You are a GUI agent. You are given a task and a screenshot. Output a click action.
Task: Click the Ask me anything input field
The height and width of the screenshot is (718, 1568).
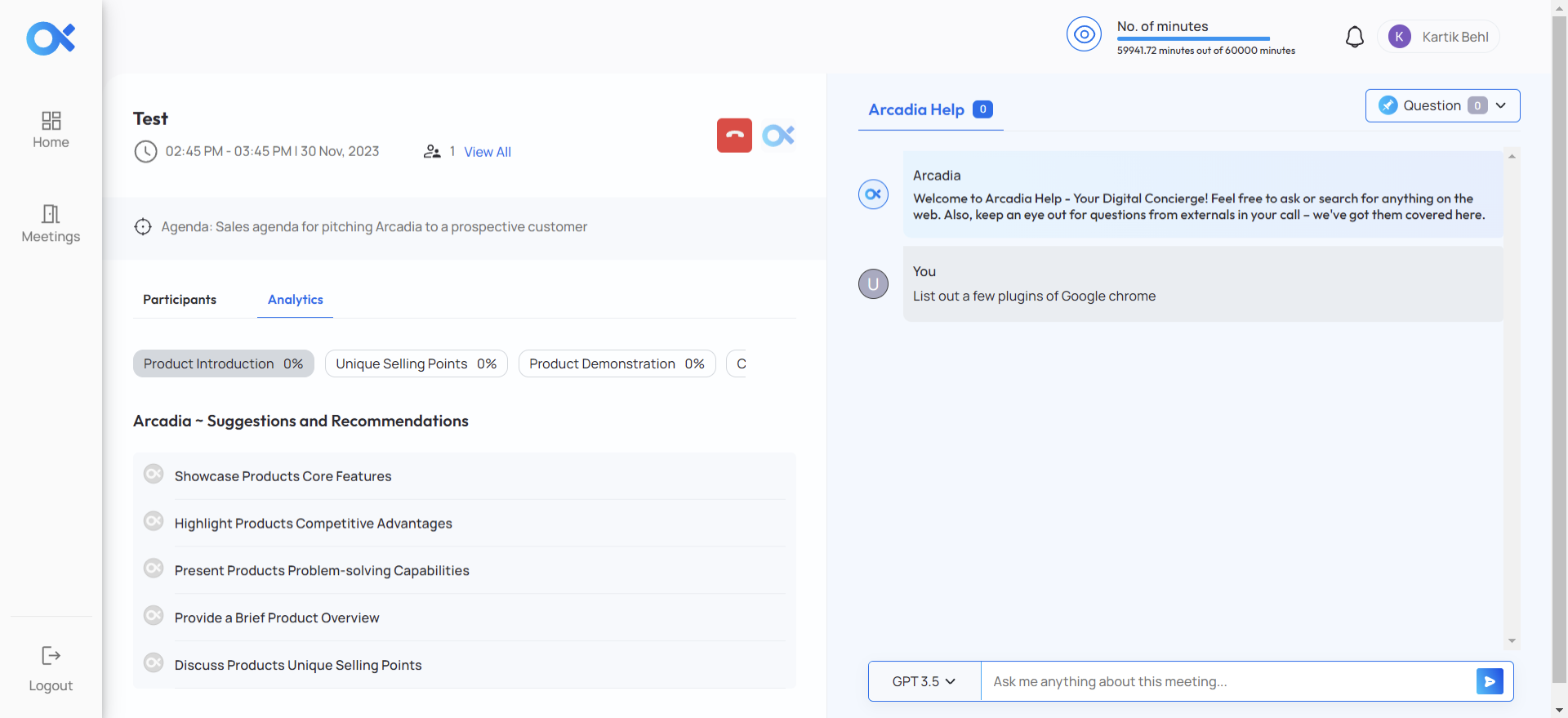tap(1228, 681)
